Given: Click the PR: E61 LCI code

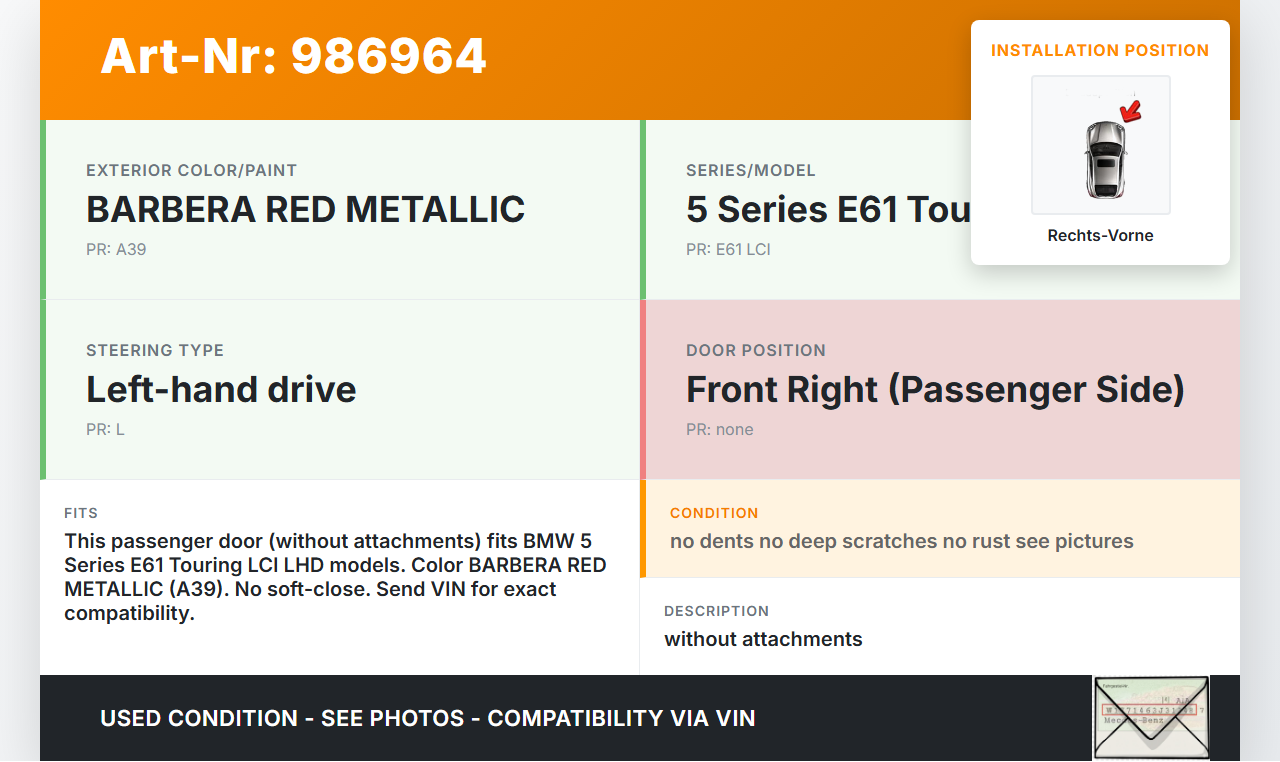Looking at the screenshot, I should point(728,249).
